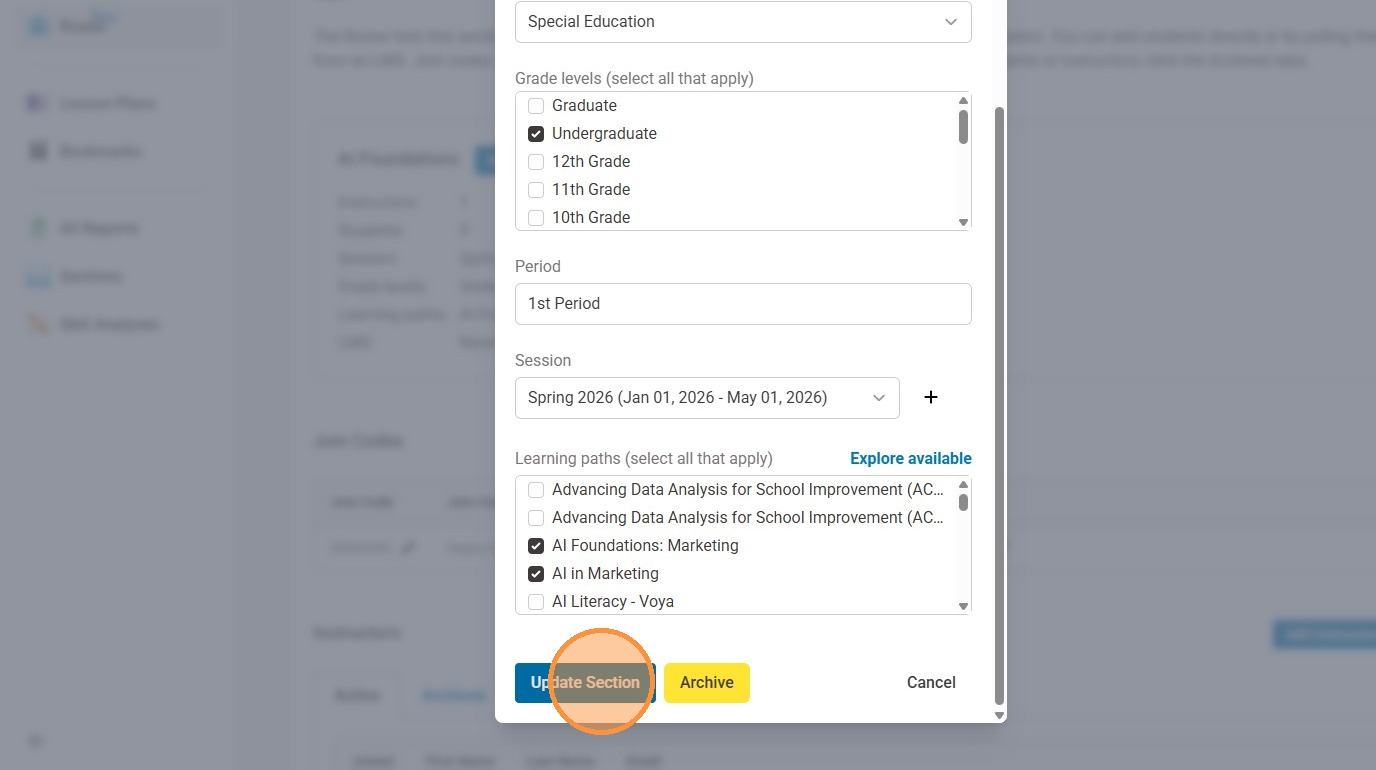1376x770 pixels.
Task: Click the Grade levels scrollbar thumb
Action: 963,126
